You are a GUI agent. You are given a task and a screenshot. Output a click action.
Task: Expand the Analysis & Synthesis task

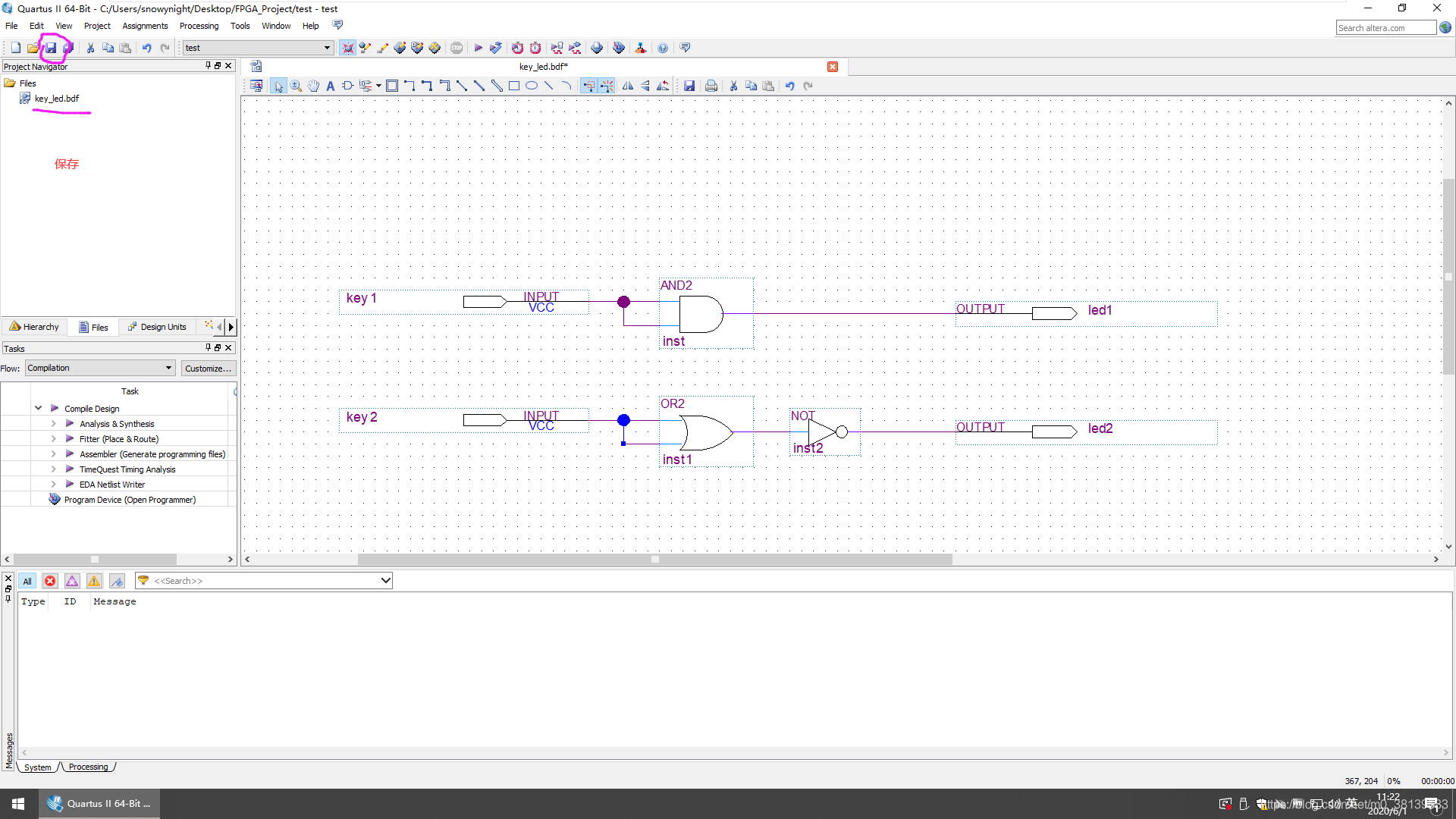tap(53, 424)
